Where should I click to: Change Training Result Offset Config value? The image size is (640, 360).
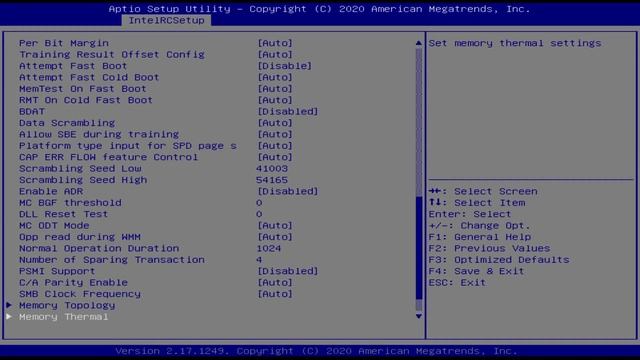click(x=275, y=54)
